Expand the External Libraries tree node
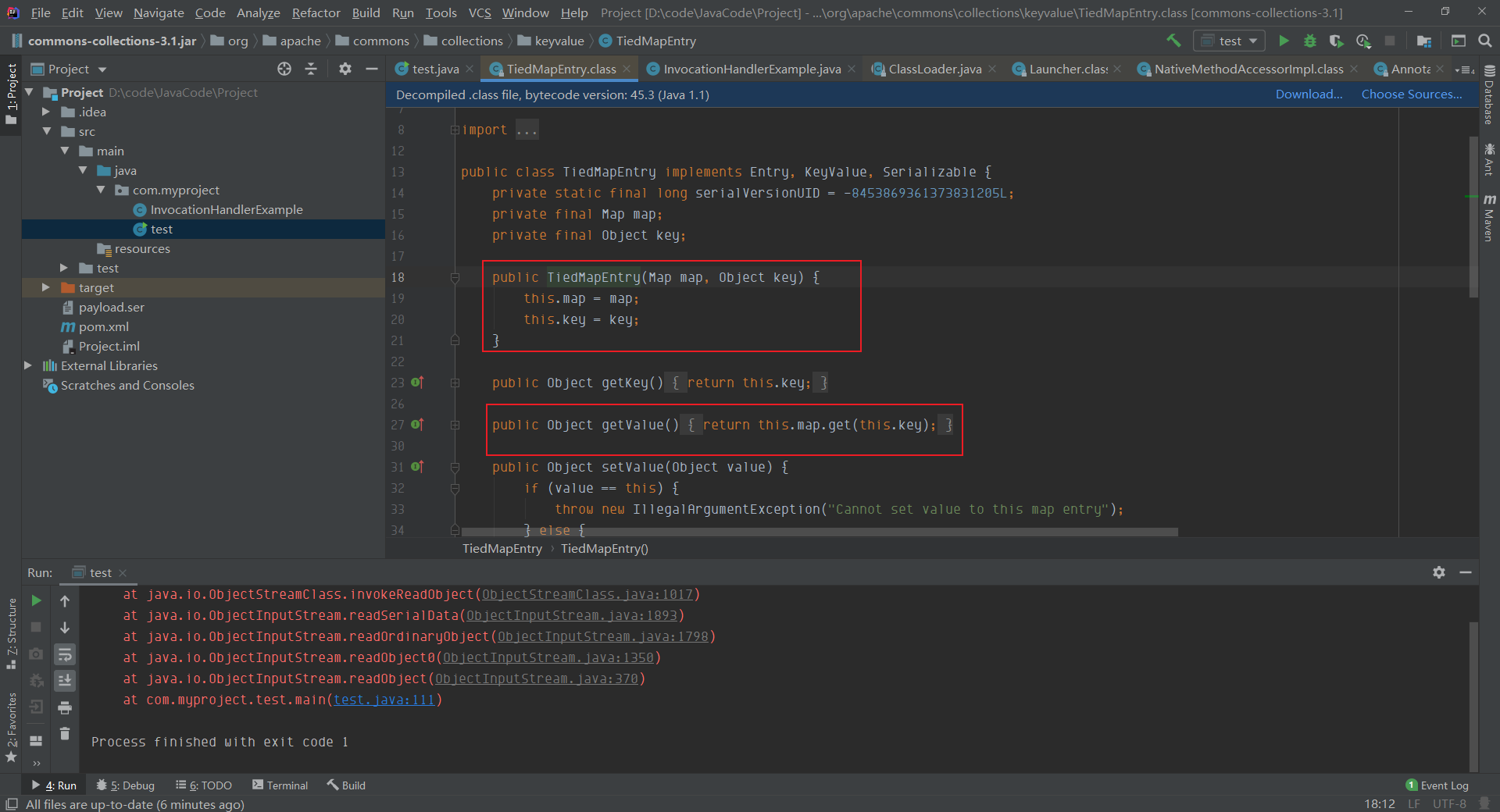The height and width of the screenshot is (812, 1500). (x=28, y=365)
